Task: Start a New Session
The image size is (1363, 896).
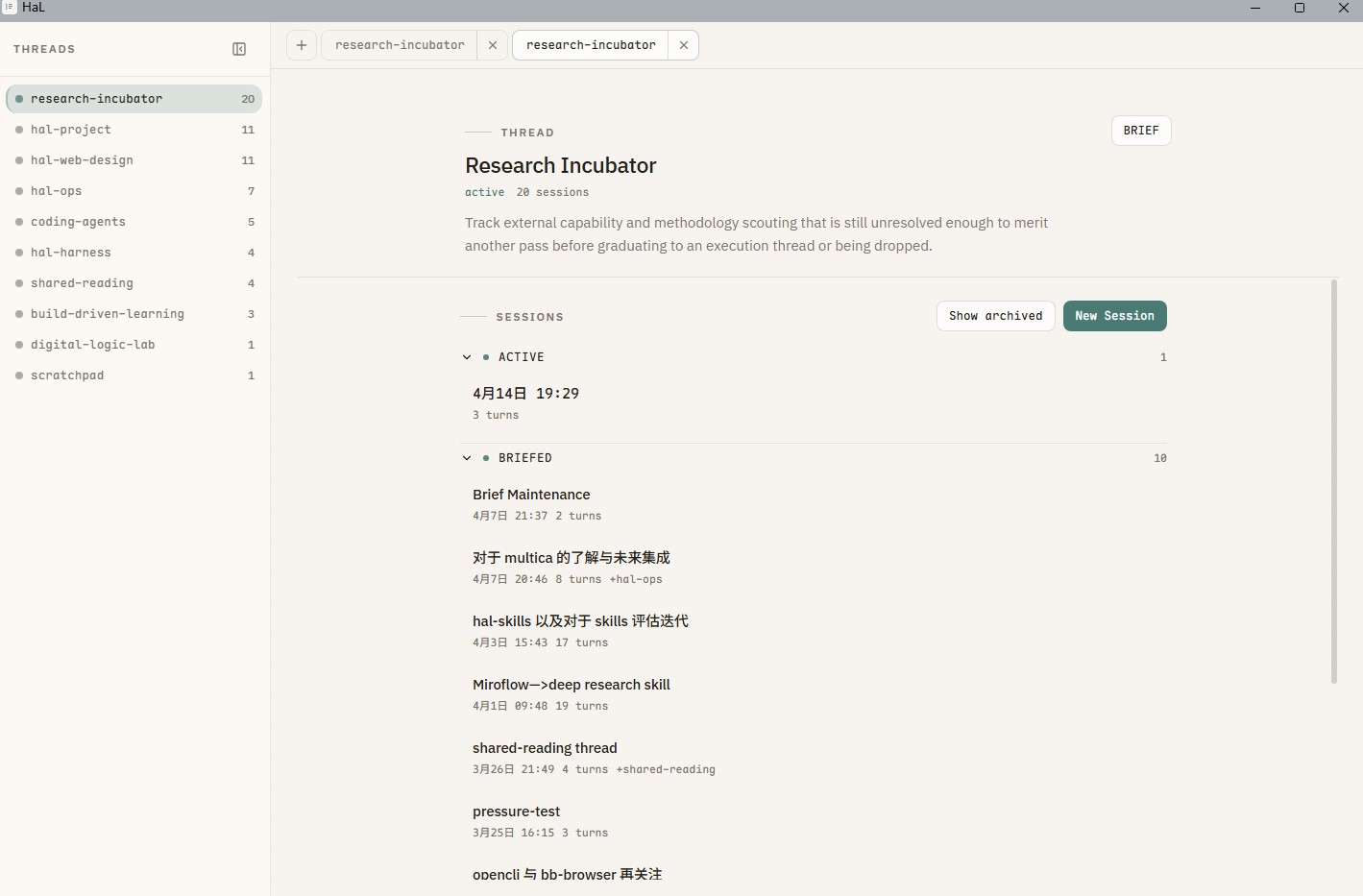Action: click(1114, 316)
